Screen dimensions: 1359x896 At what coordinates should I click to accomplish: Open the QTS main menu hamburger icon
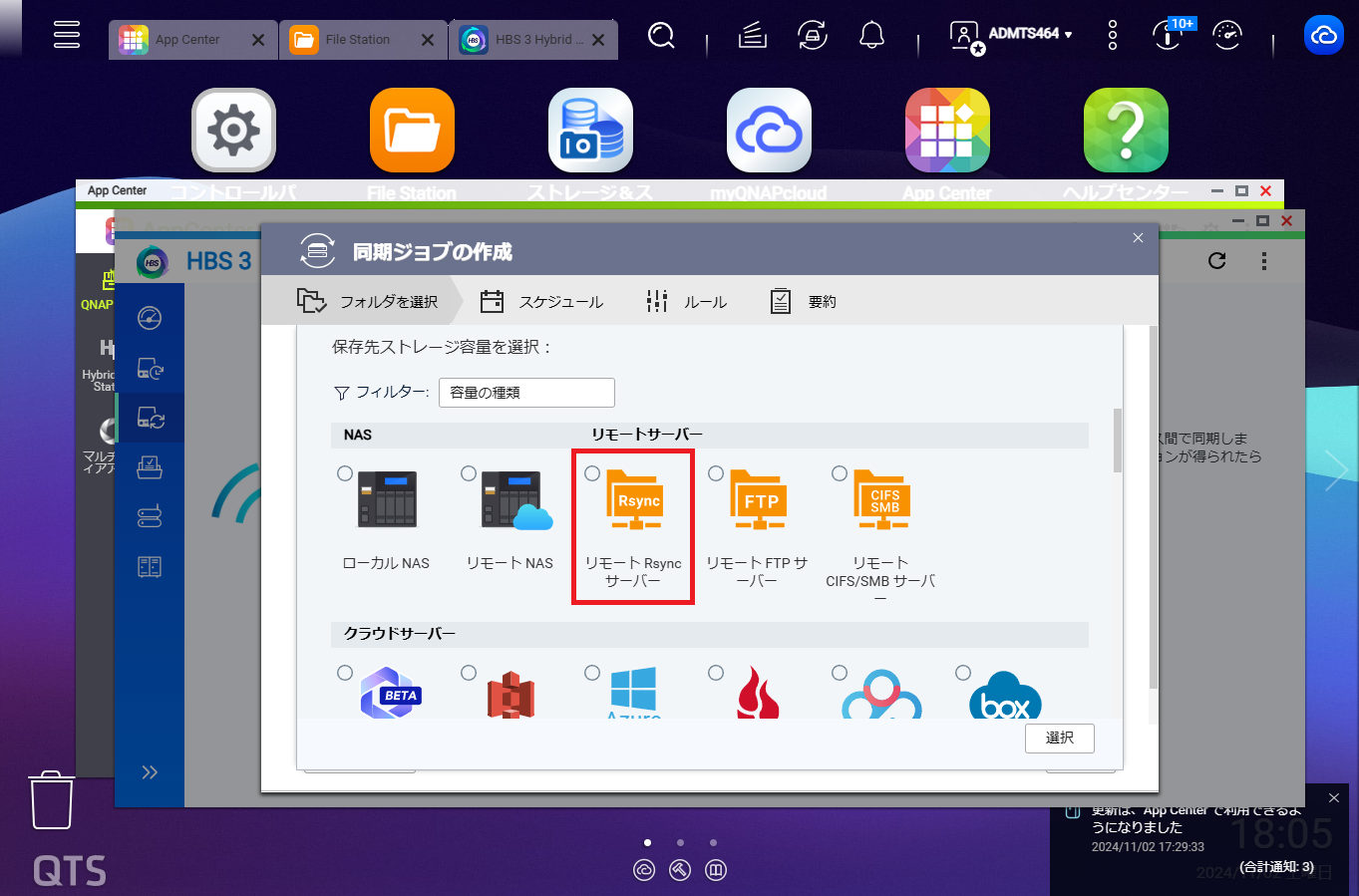[67, 35]
